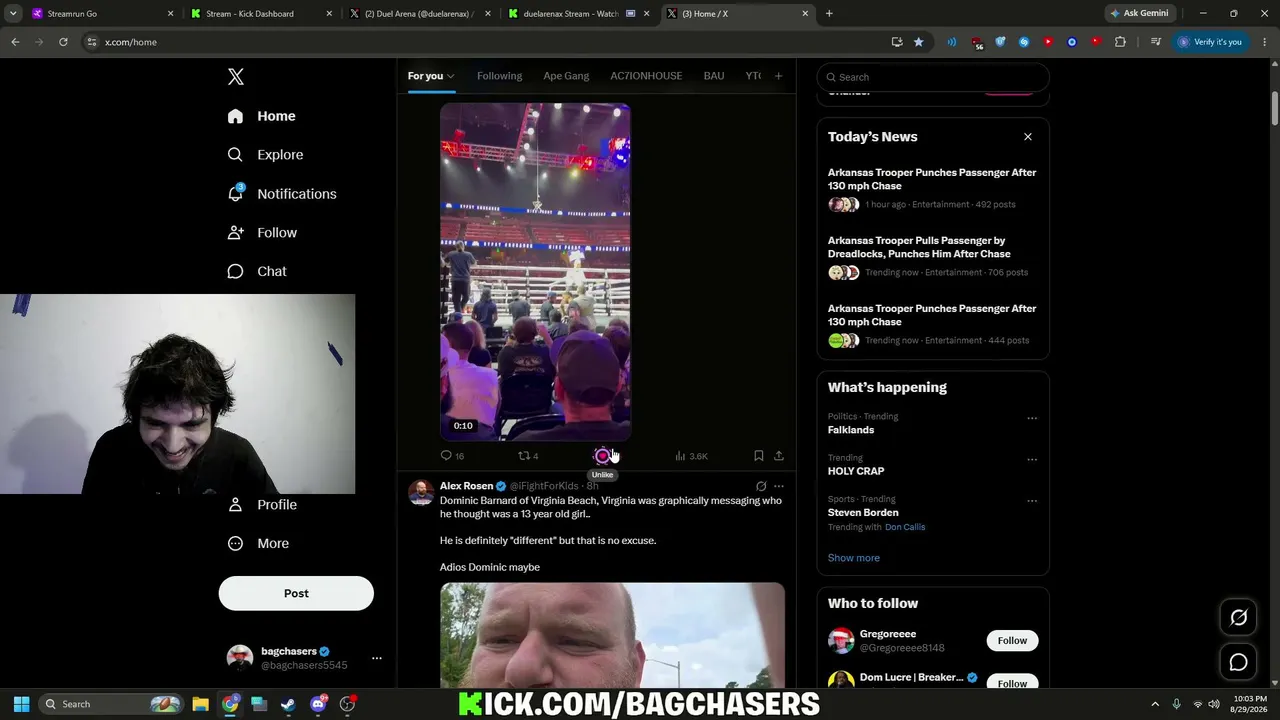Bookmark the boxing video post
Image resolution: width=1280 pixels, height=720 pixels.
coord(759,456)
